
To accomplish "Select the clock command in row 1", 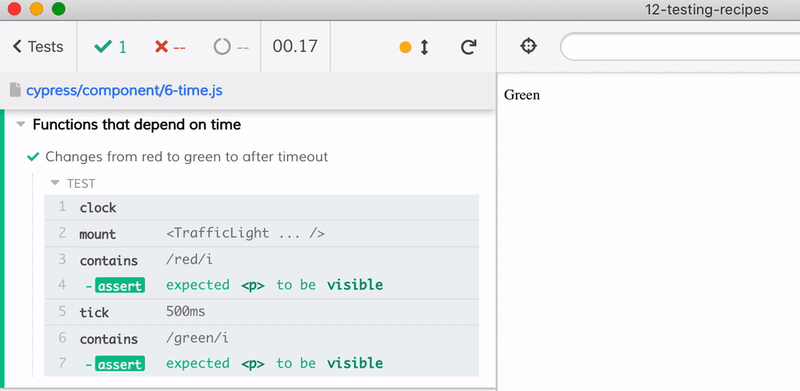I will coord(261,208).
